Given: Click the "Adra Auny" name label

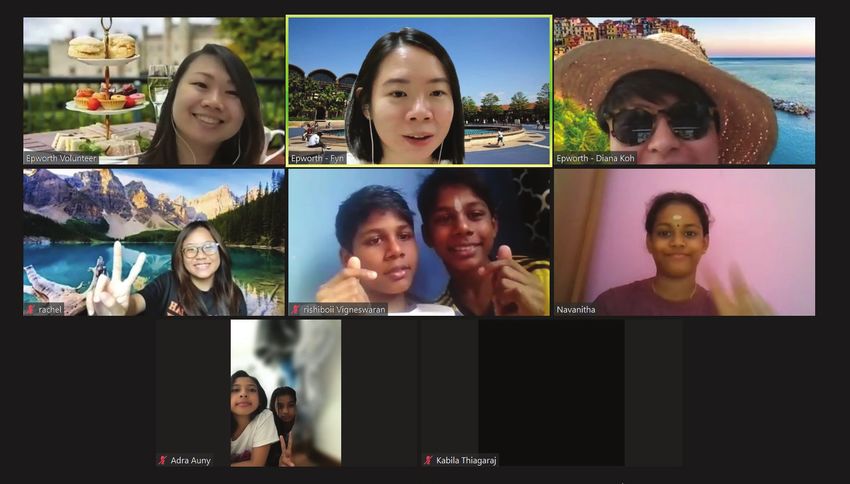Looking at the screenshot, I should [191, 461].
